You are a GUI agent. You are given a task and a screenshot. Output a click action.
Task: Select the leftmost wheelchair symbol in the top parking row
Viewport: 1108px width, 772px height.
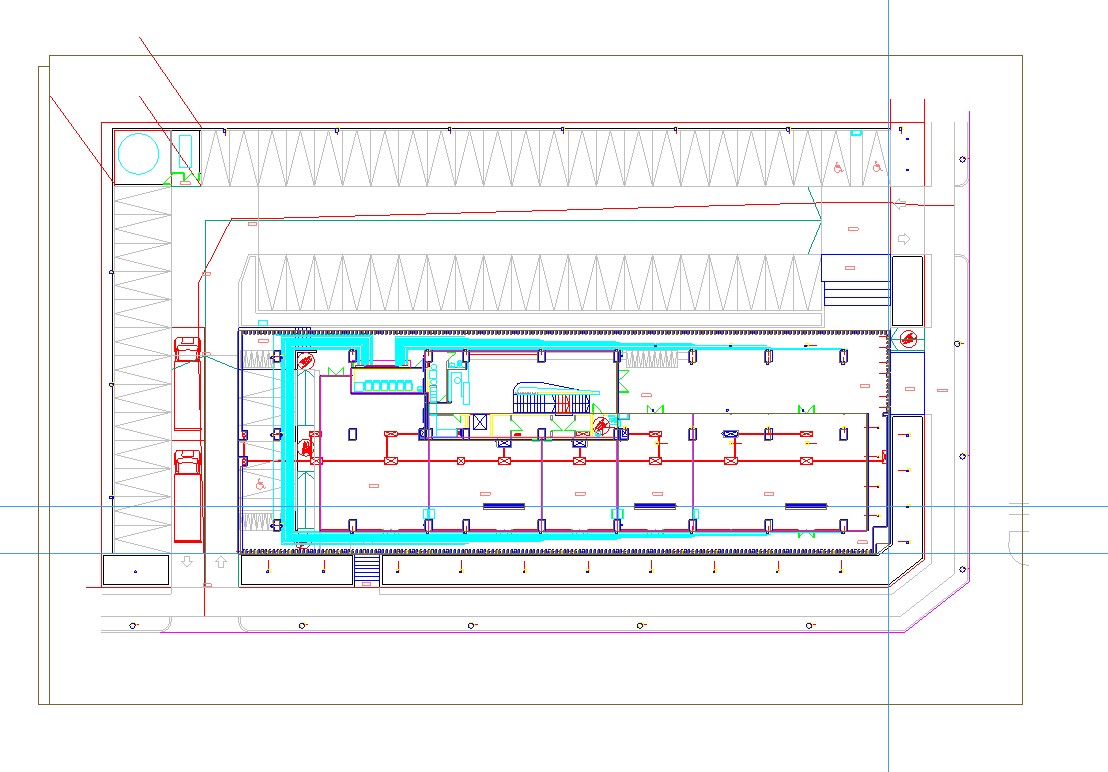point(838,168)
